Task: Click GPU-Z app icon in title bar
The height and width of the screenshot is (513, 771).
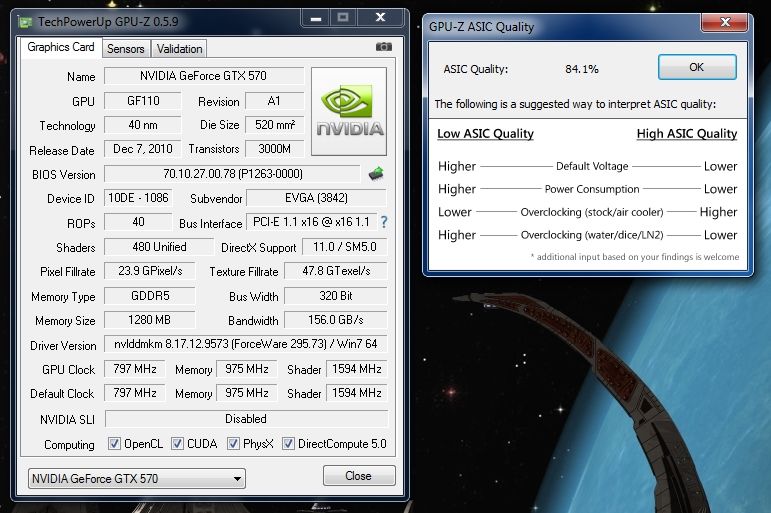Action: click(x=25, y=22)
